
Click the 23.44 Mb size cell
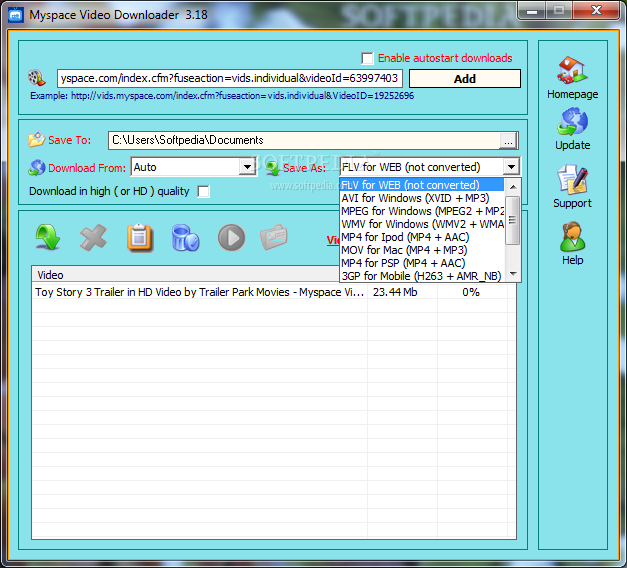[402, 292]
